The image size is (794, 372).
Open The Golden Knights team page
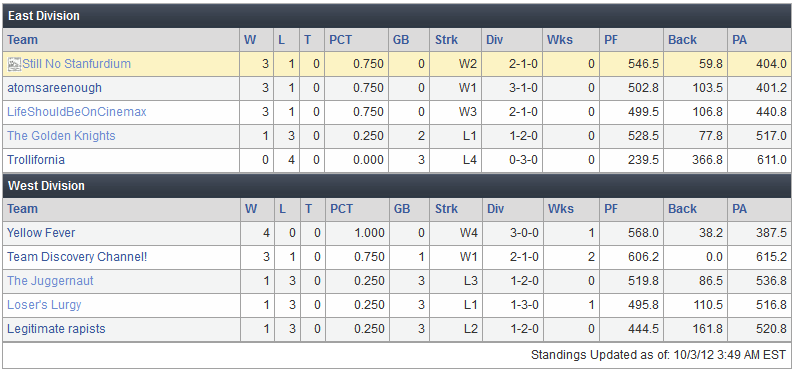(61, 136)
